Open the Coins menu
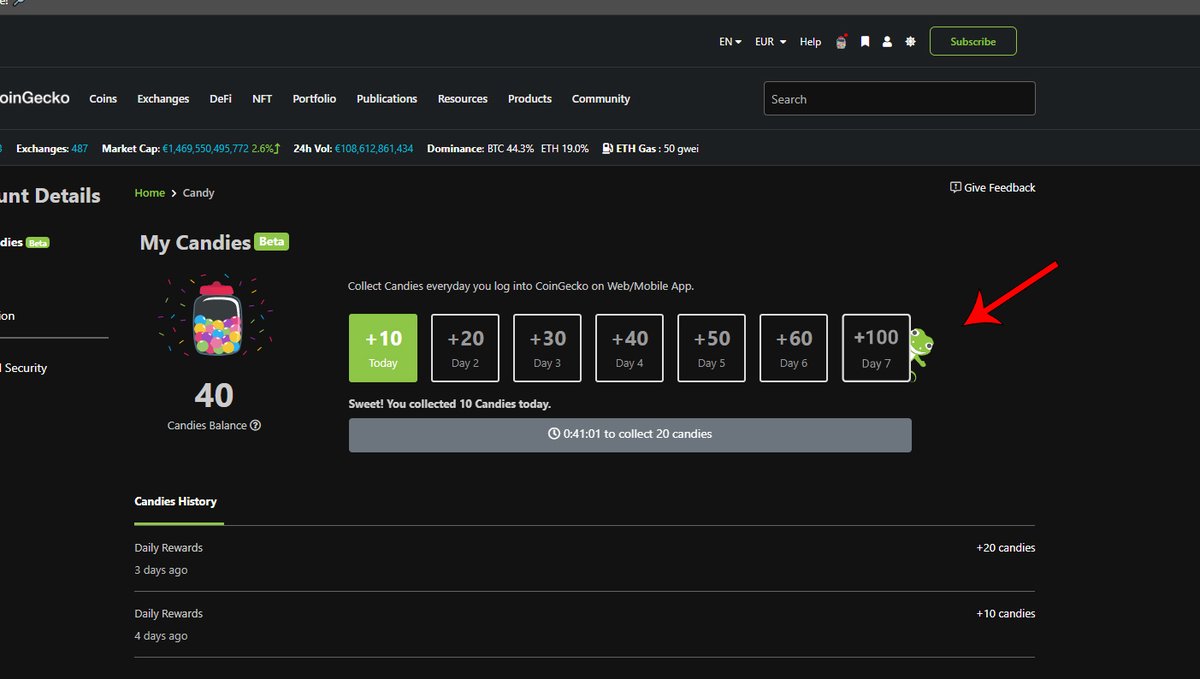1200x679 pixels. tap(103, 99)
